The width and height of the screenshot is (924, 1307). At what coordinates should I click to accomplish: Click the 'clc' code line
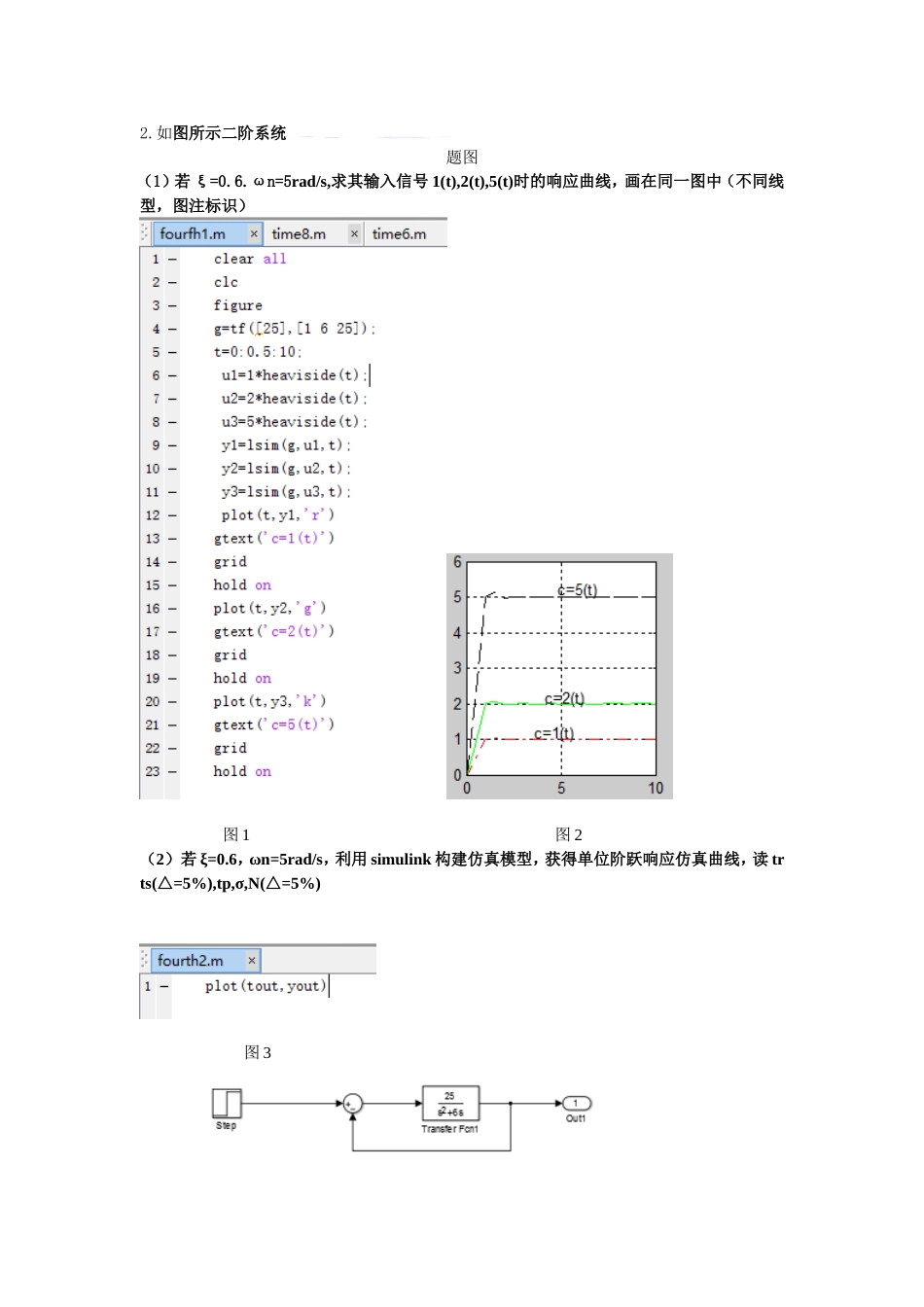pyautogui.click(x=226, y=282)
